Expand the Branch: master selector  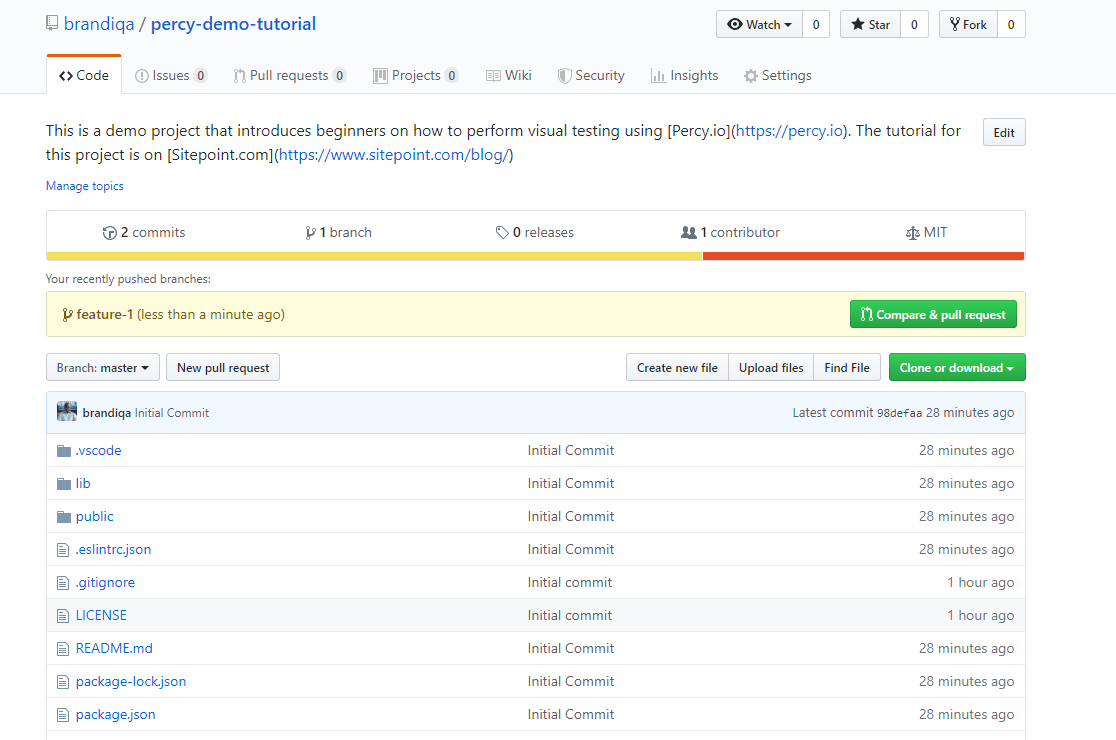(x=103, y=368)
